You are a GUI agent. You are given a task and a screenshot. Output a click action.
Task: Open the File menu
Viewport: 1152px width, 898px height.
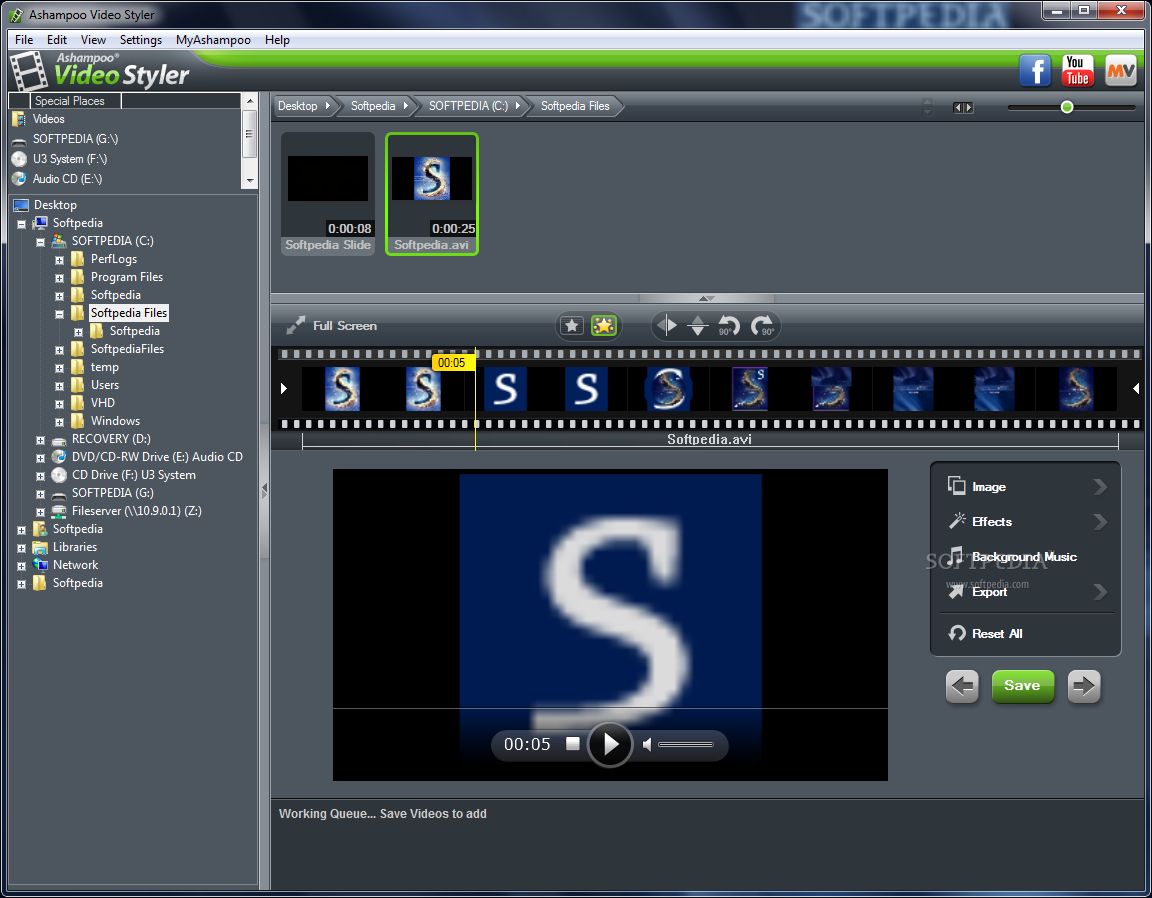[x=24, y=40]
